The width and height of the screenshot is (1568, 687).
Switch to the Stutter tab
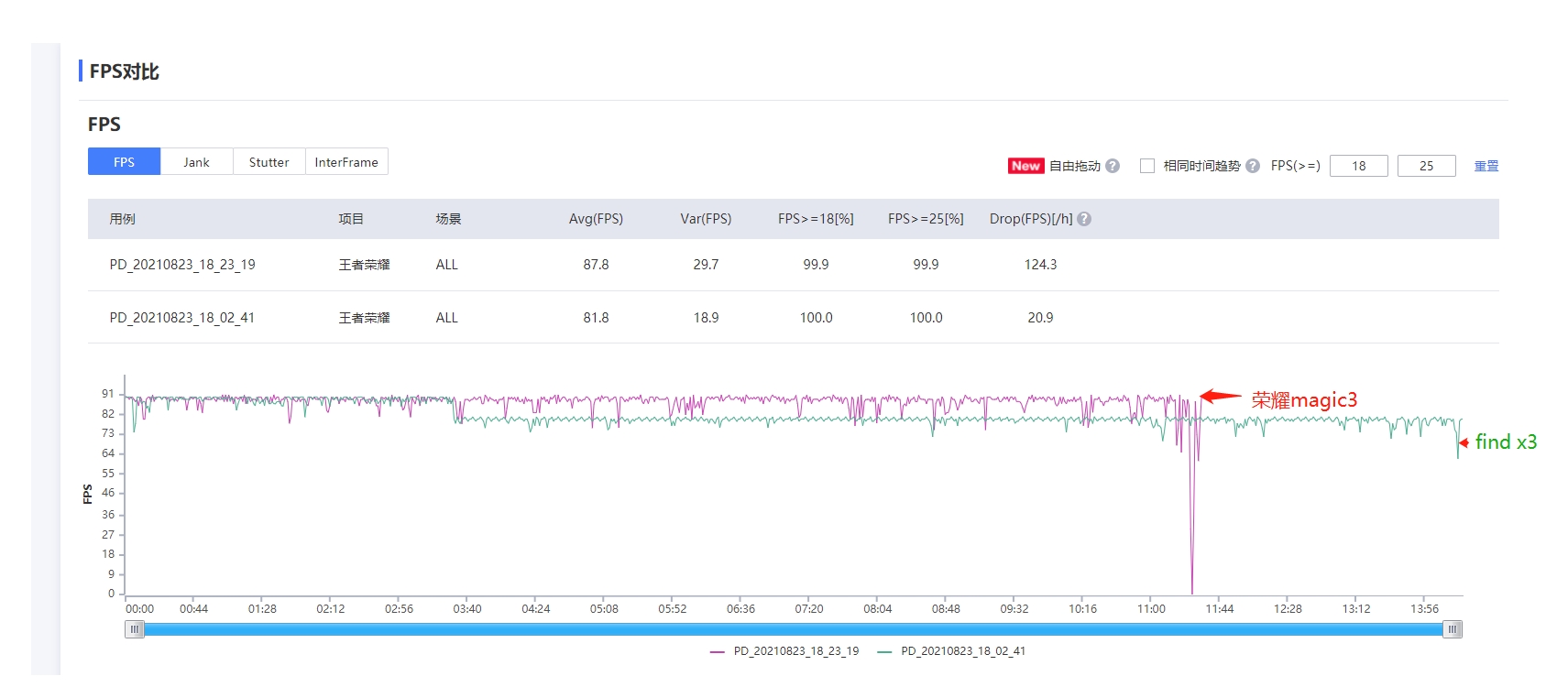(269, 161)
